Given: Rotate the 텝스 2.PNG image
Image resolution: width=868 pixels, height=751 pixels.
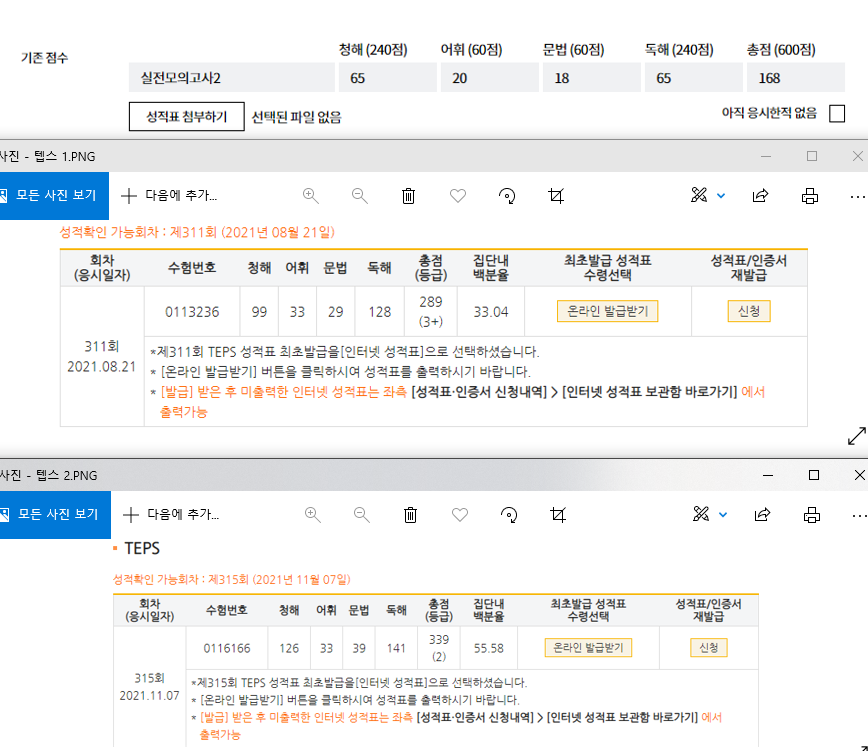Looking at the screenshot, I should tap(509, 515).
